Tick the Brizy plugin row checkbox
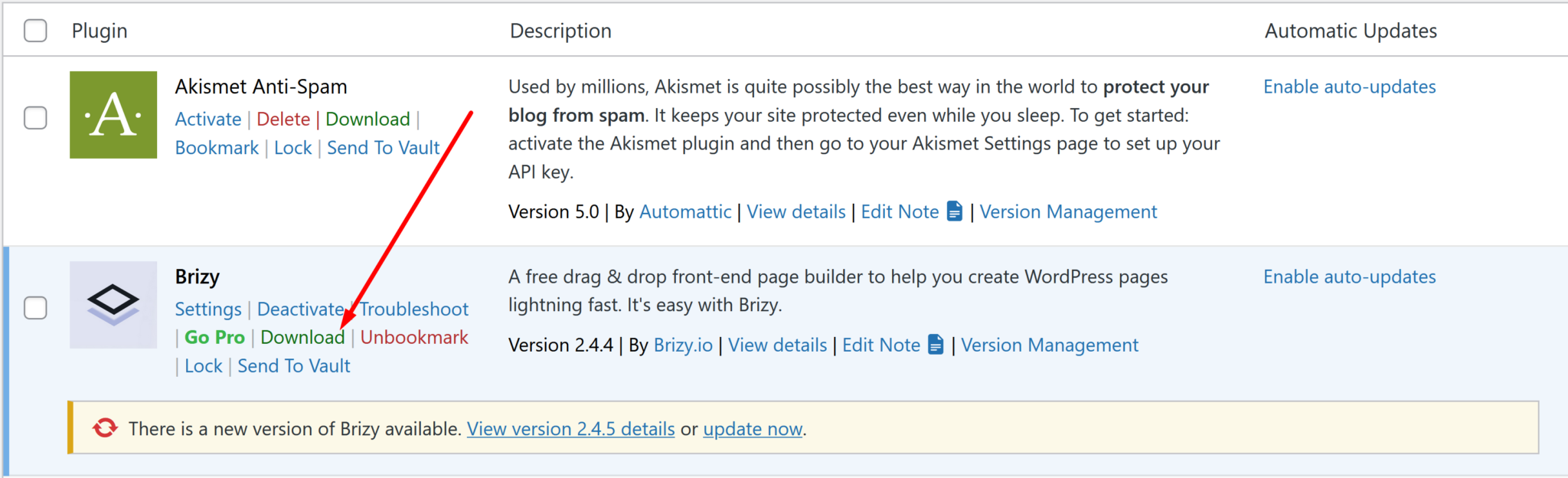Screen dimensions: 1568x478 [35, 308]
